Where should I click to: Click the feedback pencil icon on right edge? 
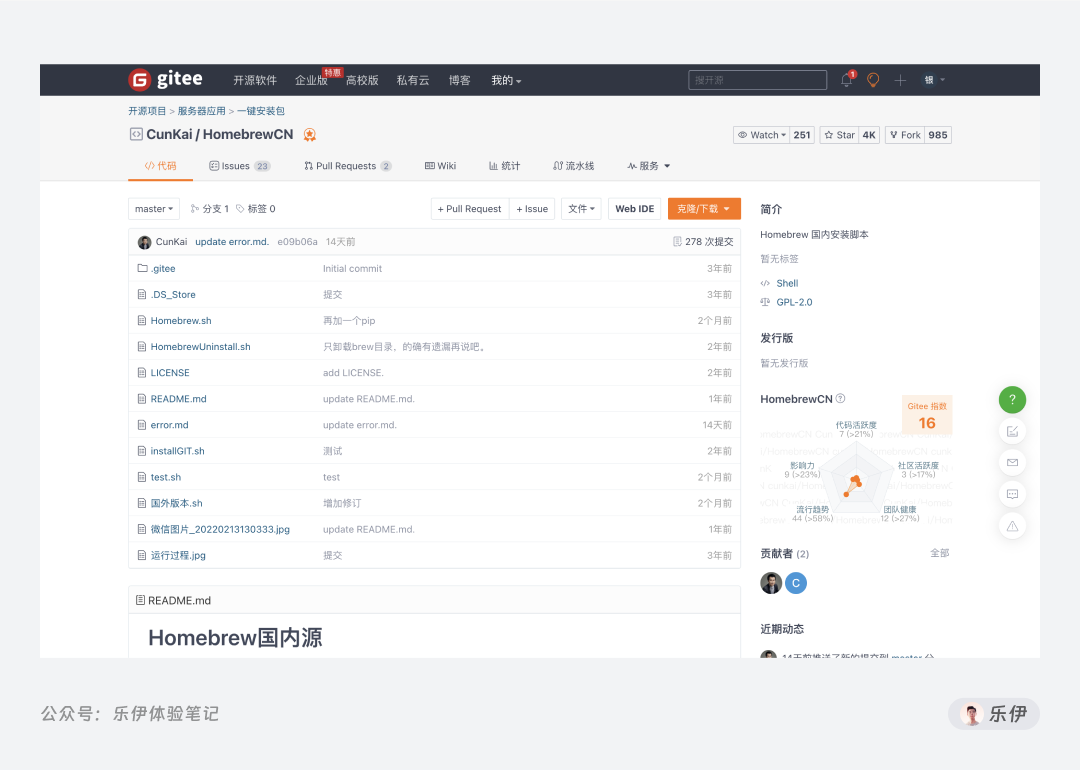(1012, 430)
